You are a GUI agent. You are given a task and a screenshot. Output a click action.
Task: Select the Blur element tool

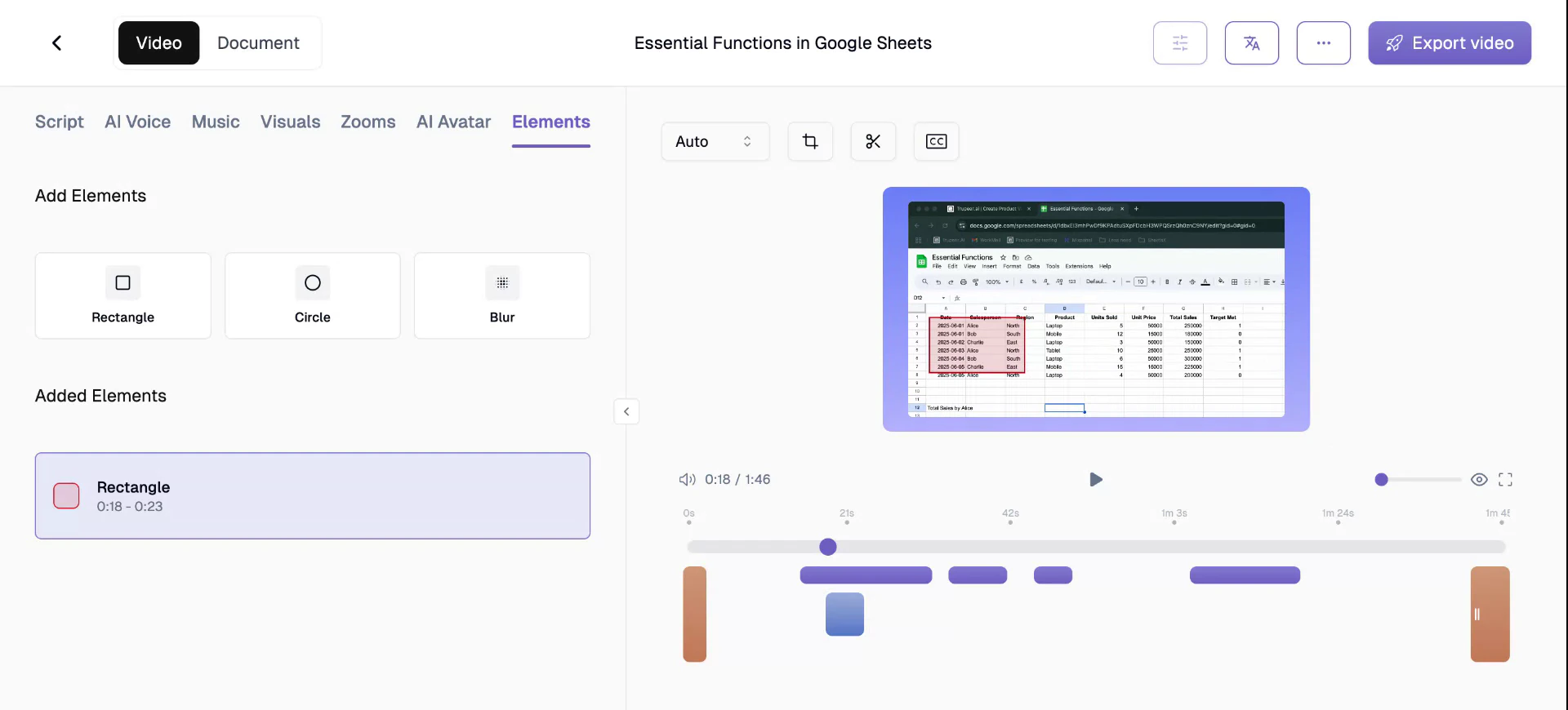[x=501, y=295]
